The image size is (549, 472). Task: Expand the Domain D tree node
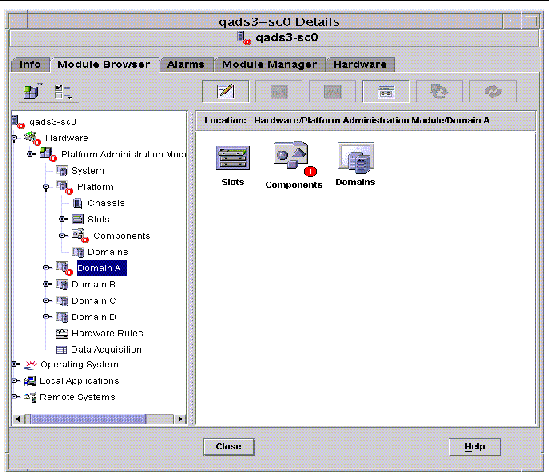[x=47, y=317]
